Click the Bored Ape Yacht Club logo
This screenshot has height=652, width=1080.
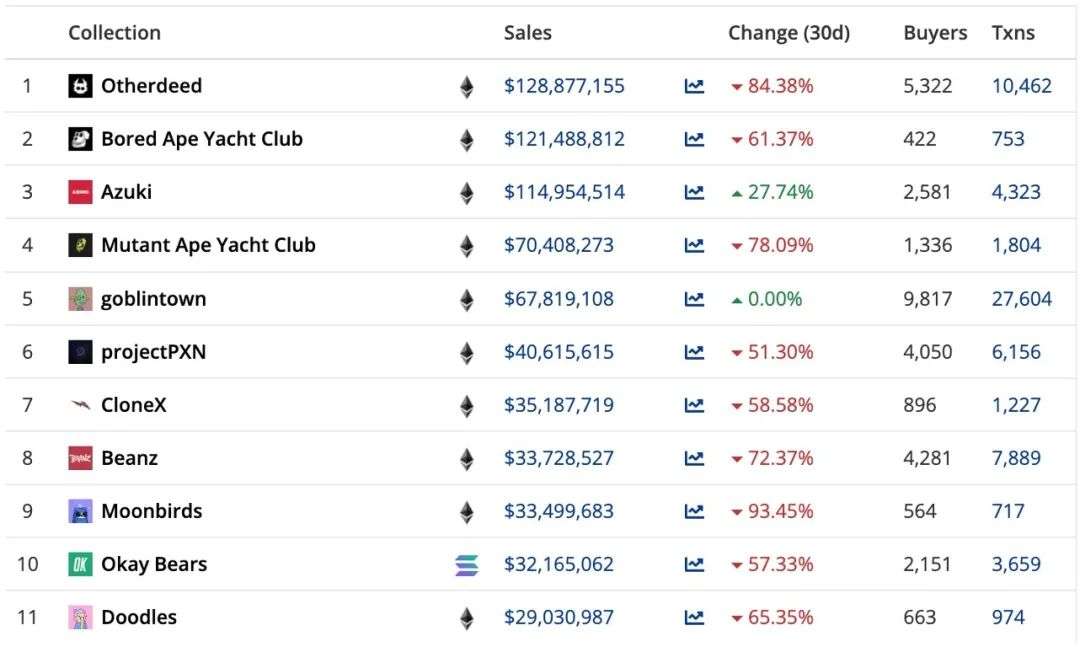tap(80, 139)
